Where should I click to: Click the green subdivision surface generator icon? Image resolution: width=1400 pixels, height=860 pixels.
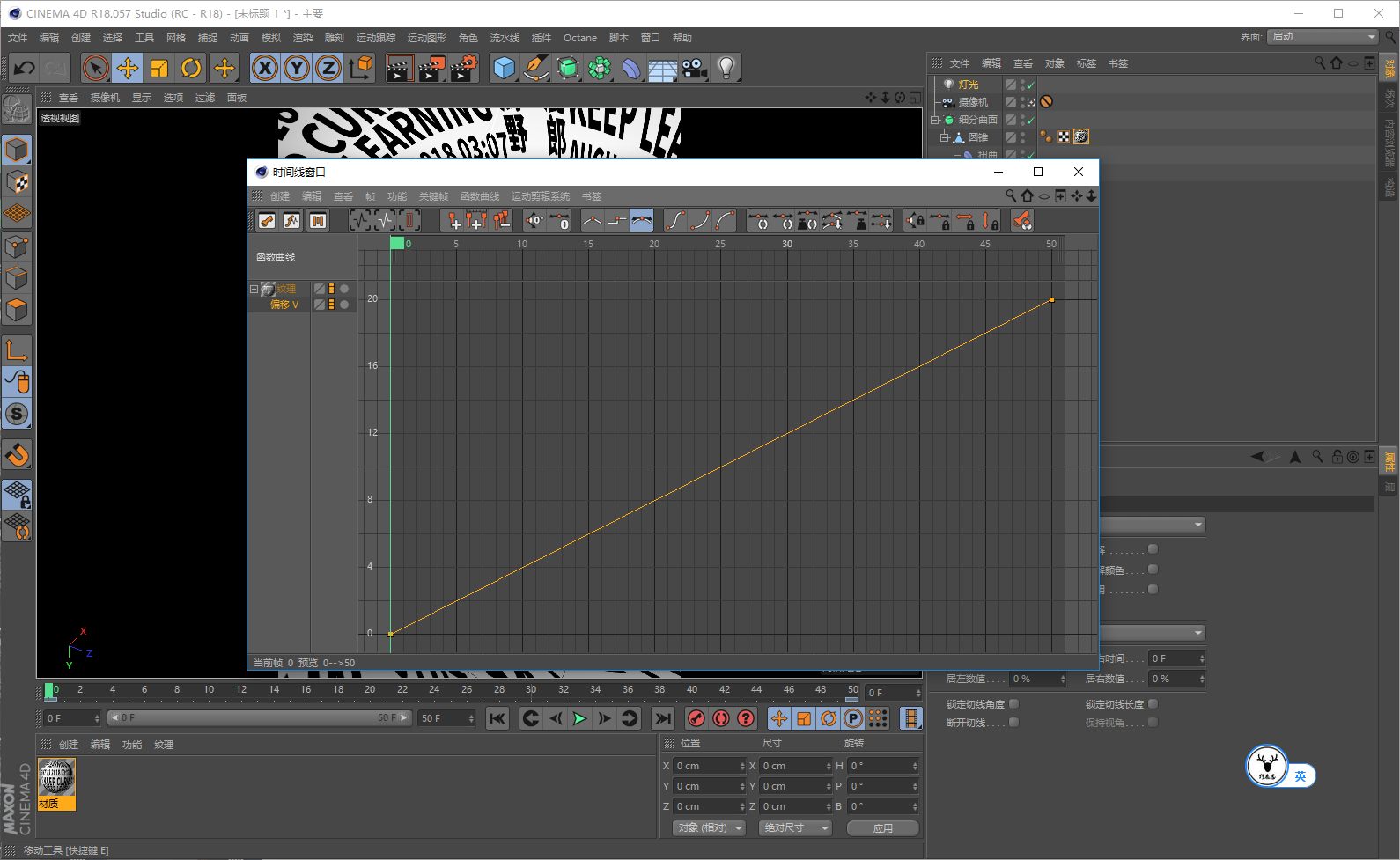pyautogui.click(x=568, y=68)
